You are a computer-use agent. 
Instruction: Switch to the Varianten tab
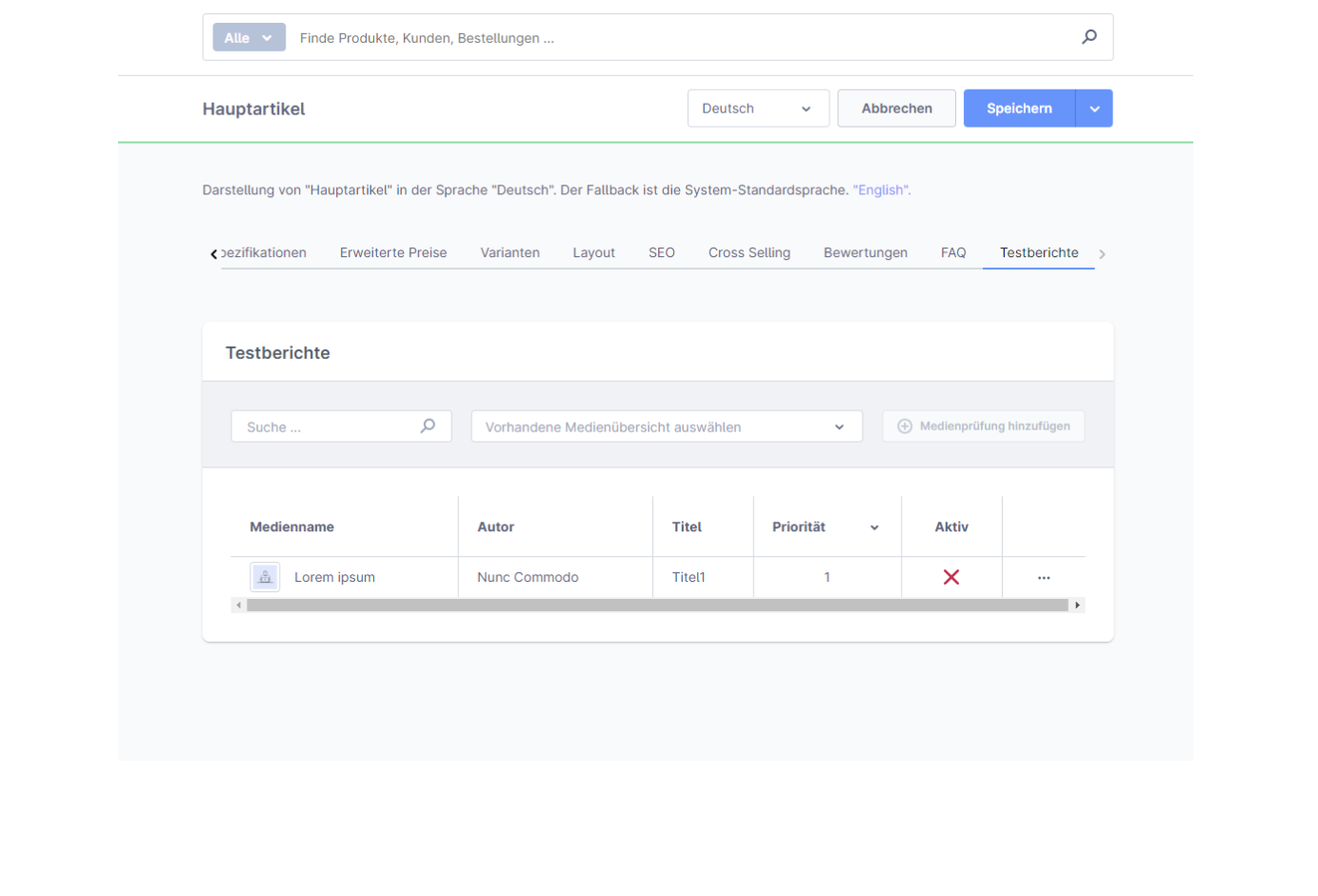509,252
